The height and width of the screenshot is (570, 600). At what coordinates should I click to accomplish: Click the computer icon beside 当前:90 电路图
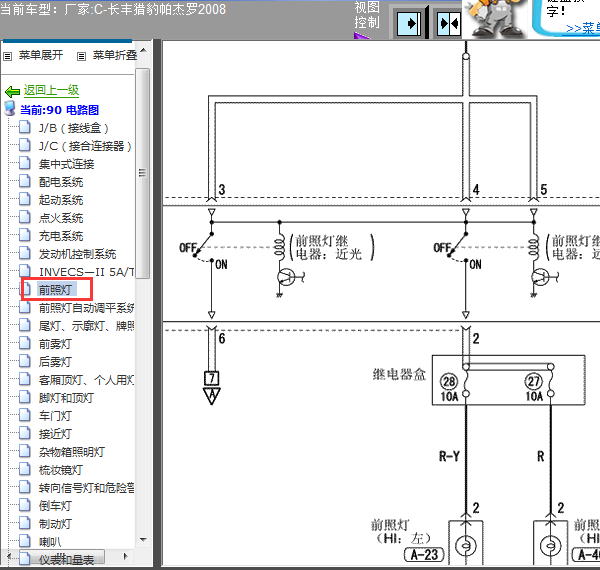[10, 109]
